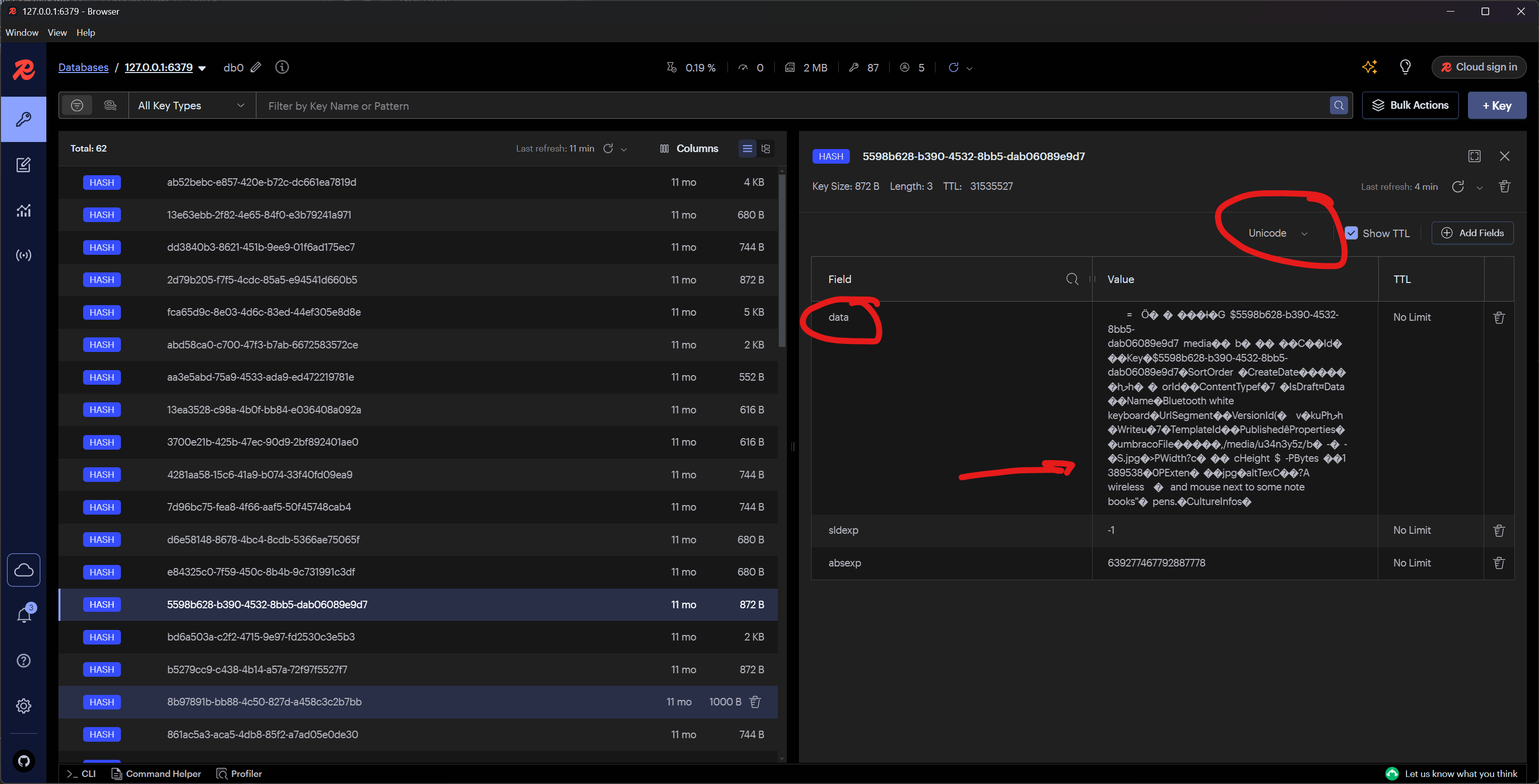The width and height of the screenshot is (1539, 784).
Task: Search fields with the magnifier icon
Action: pos(1072,279)
